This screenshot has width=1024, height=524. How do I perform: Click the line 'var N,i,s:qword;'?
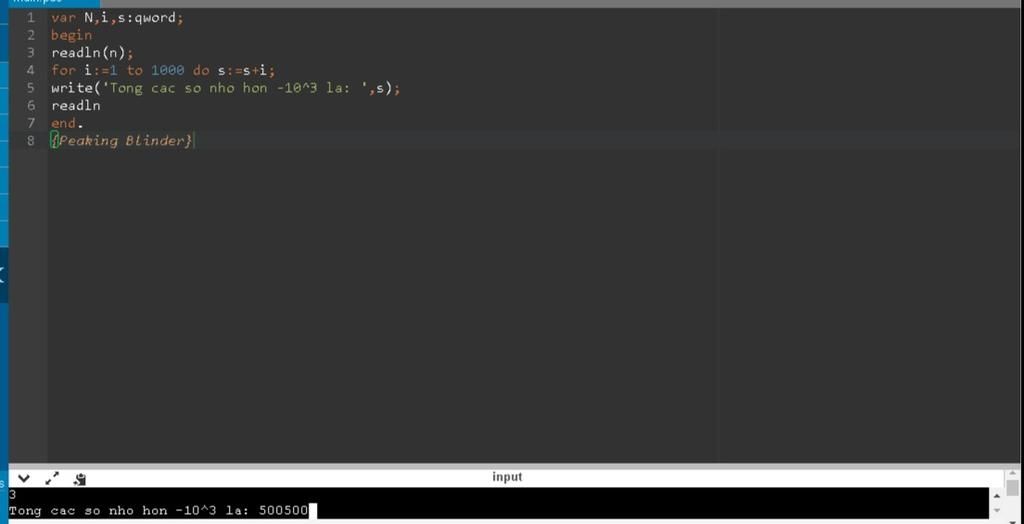(x=118, y=18)
